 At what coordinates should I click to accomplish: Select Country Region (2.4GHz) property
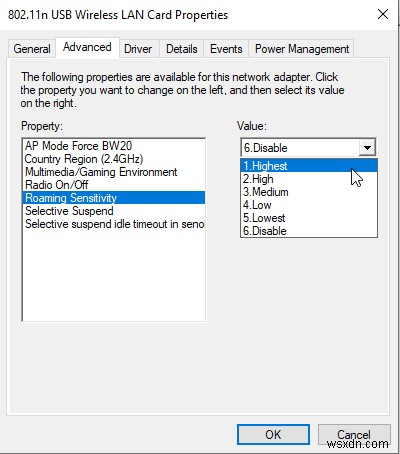tap(114, 159)
